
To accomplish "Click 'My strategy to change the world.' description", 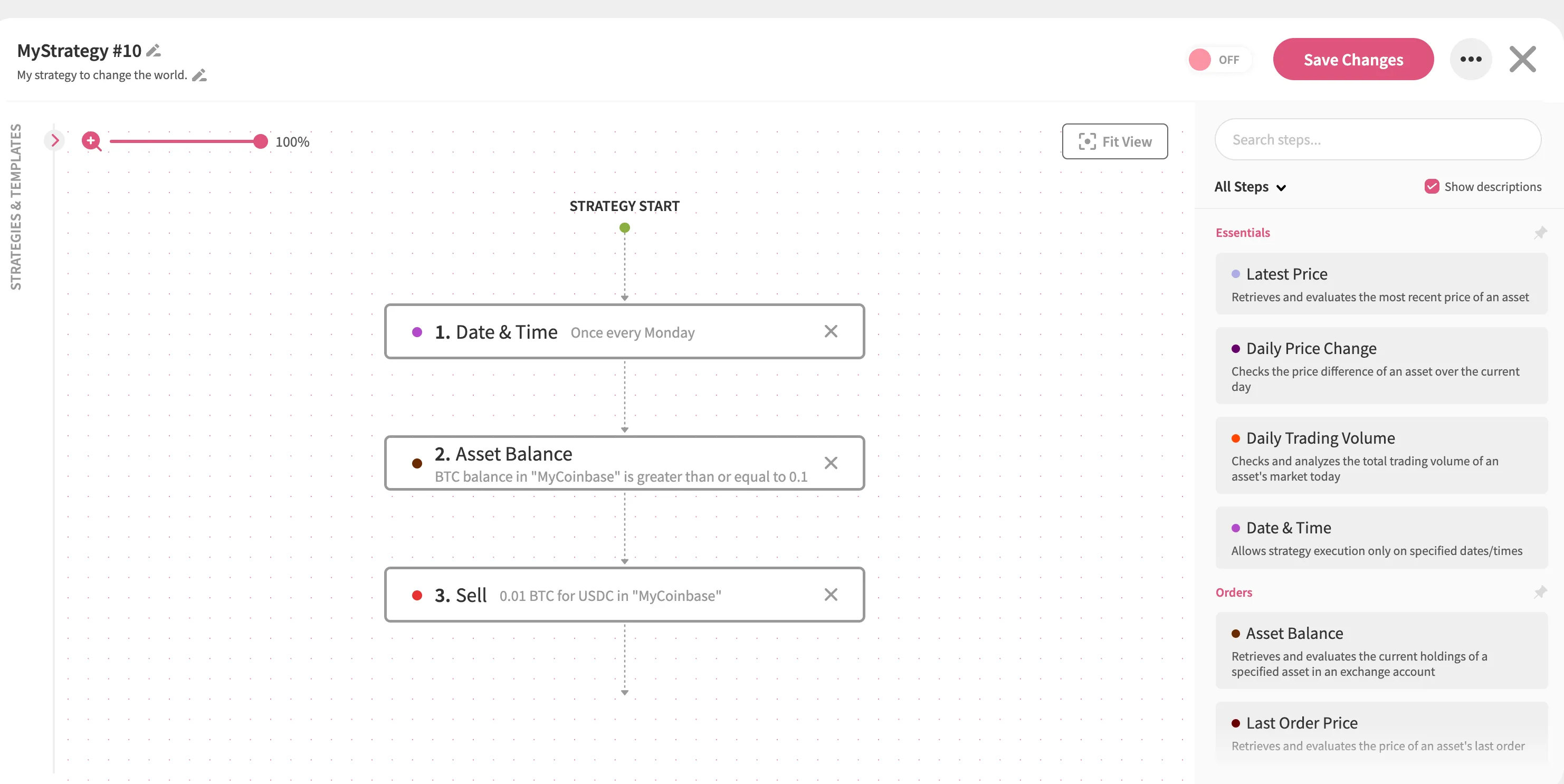I will tap(102, 75).
